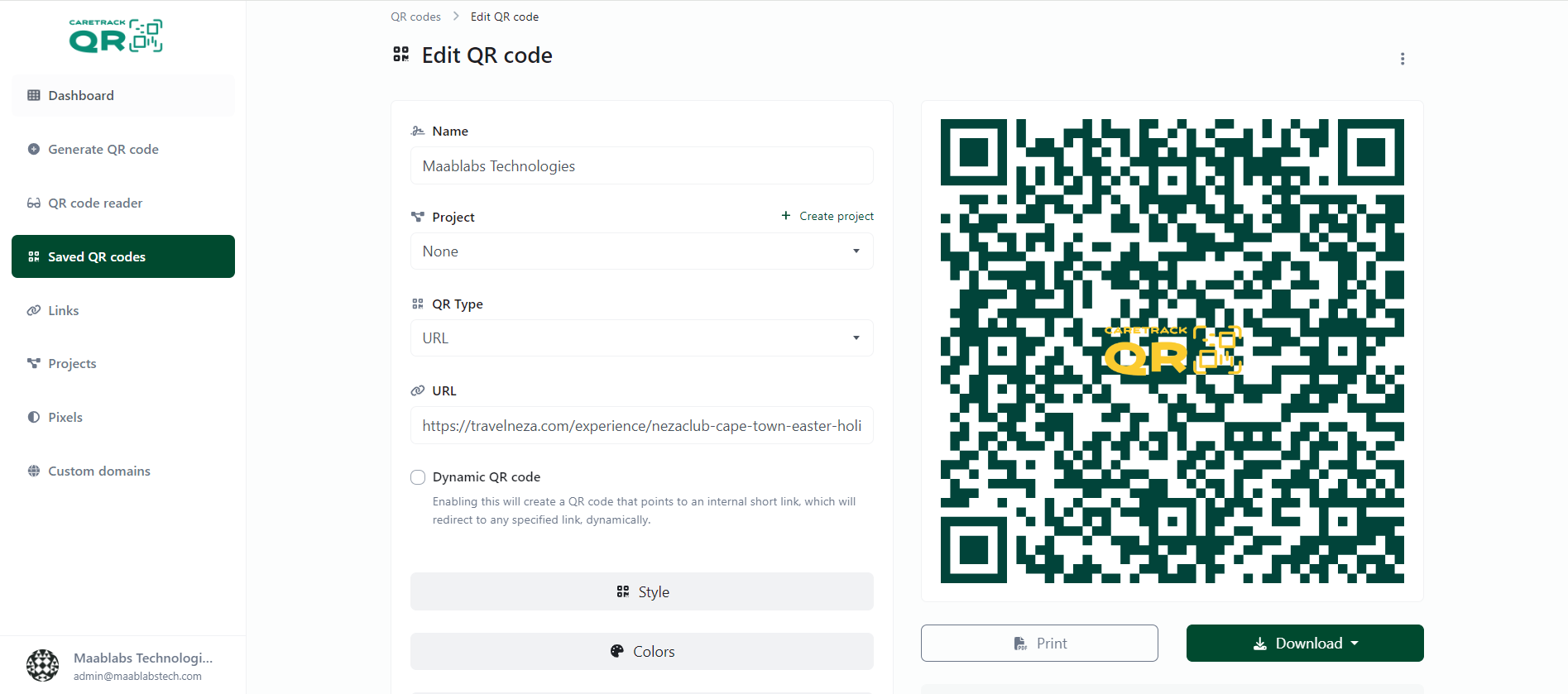
Task: Click the Links chain icon in sidebar
Action: (34, 310)
